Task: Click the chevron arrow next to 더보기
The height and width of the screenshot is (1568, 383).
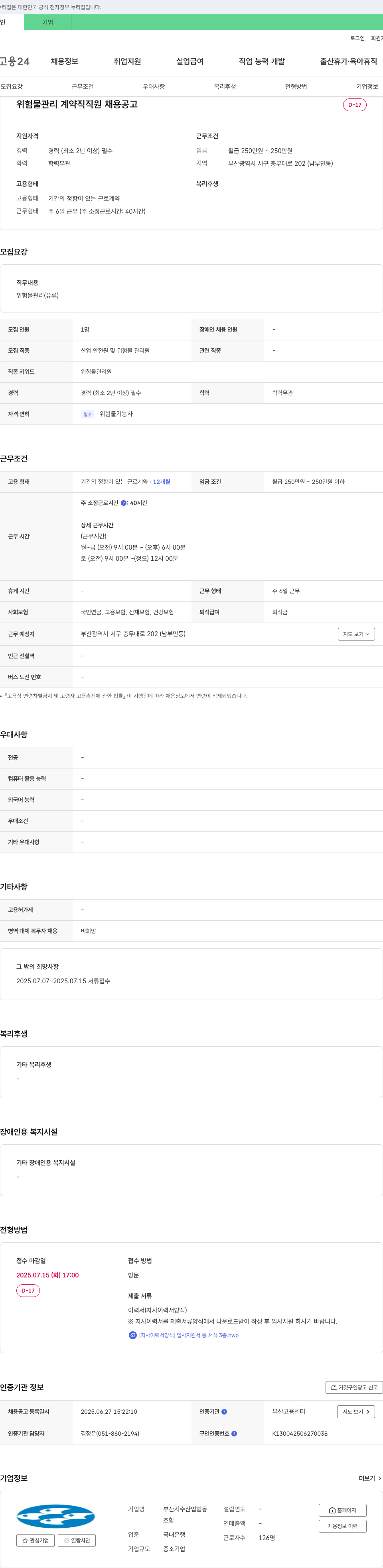Action: pos(380,1479)
